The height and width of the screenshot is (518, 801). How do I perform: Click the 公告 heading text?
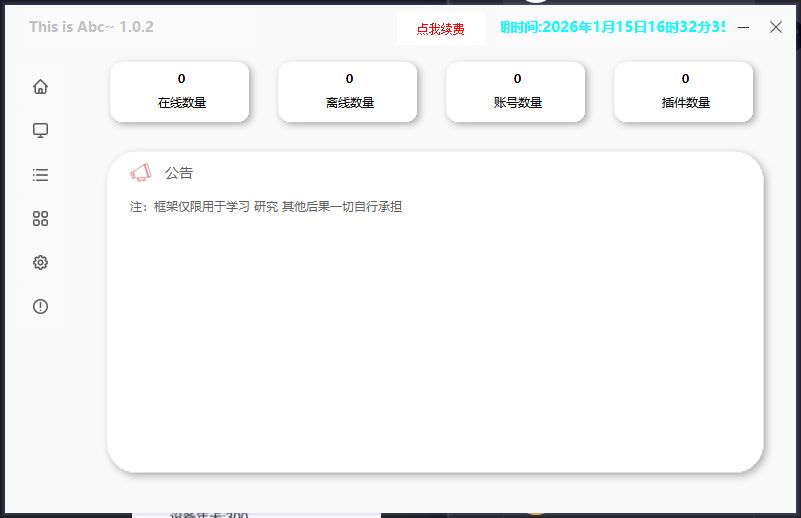(x=179, y=173)
